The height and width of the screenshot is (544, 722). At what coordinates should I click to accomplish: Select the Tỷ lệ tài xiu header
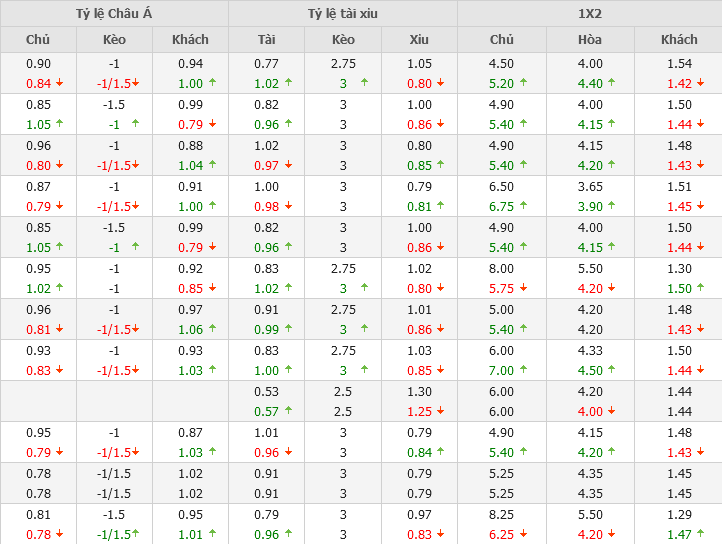coord(343,14)
